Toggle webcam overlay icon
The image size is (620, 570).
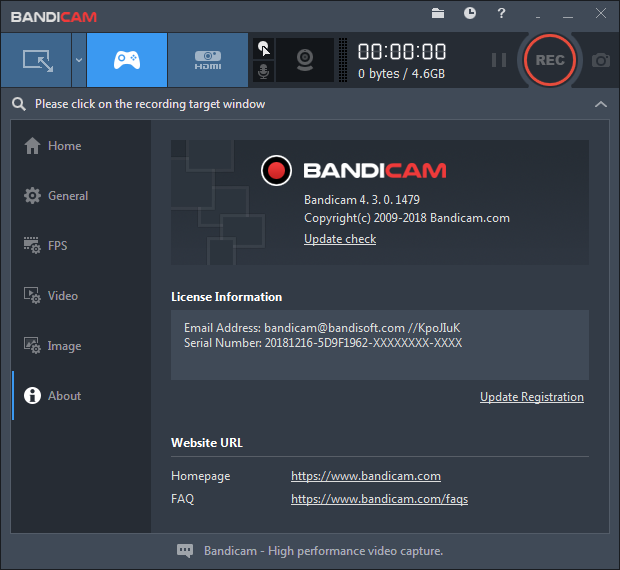tap(305, 60)
